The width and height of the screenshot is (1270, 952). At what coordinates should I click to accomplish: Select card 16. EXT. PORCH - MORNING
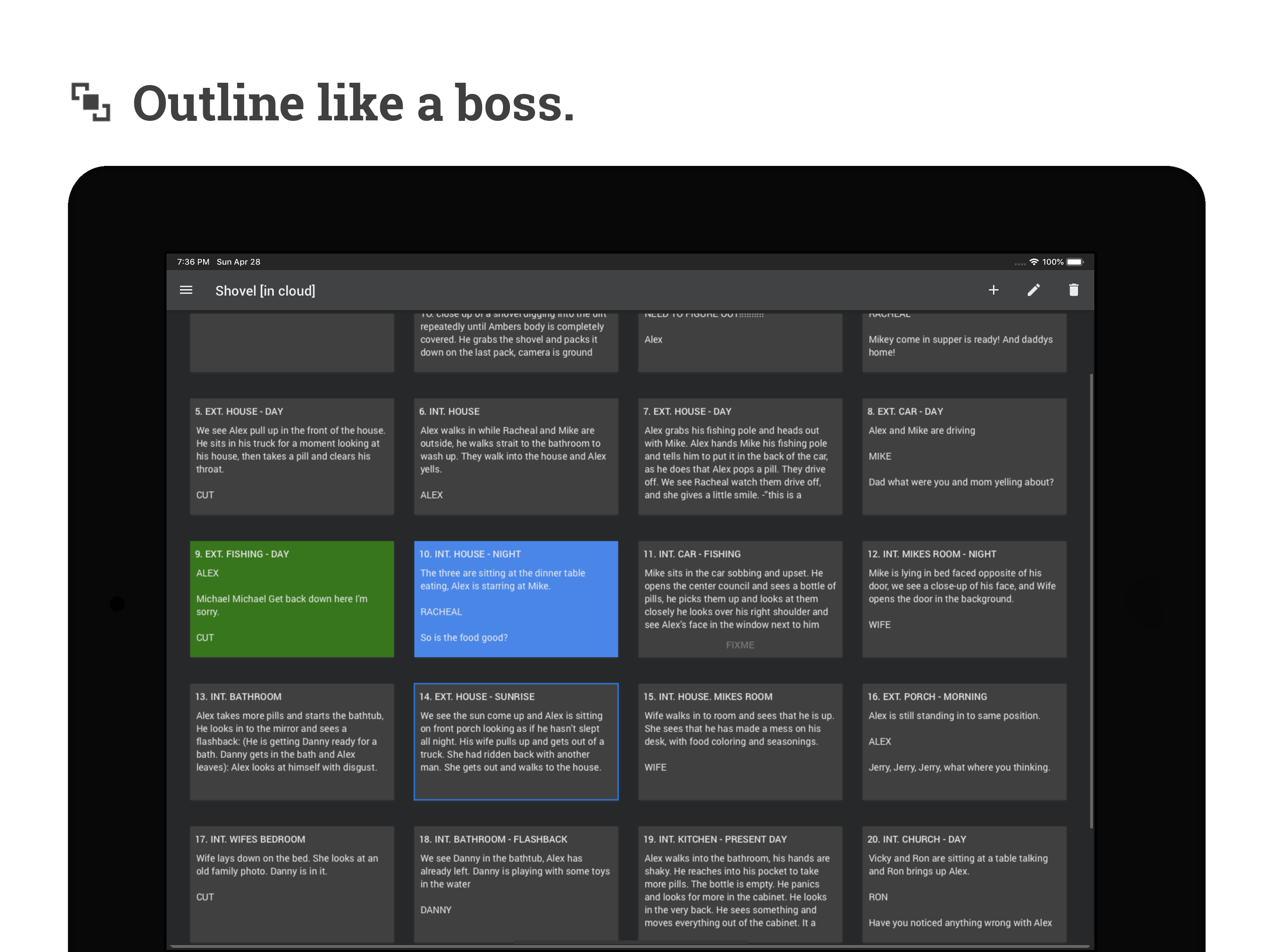coord(964,741)
